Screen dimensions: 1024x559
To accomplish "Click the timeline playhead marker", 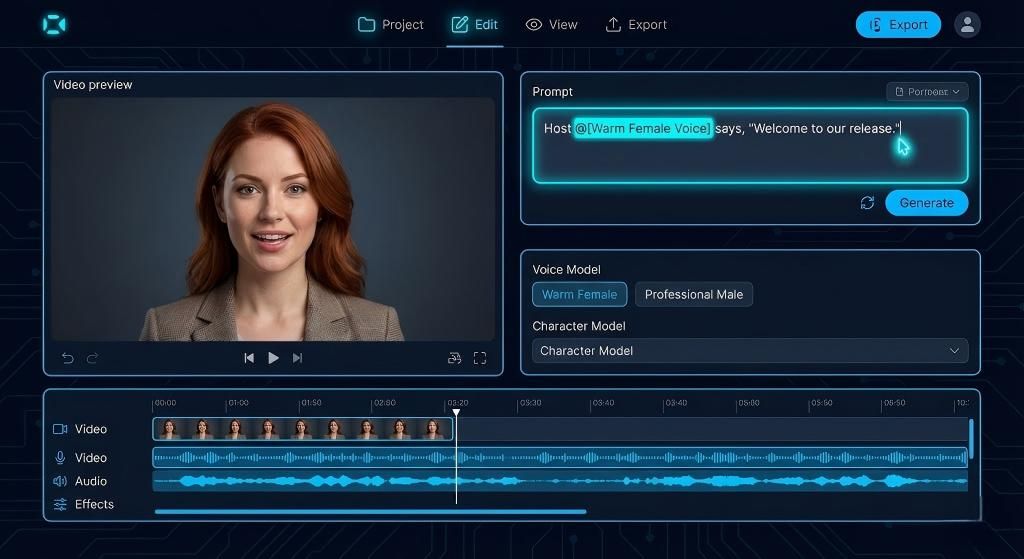I will coord(456,412).
